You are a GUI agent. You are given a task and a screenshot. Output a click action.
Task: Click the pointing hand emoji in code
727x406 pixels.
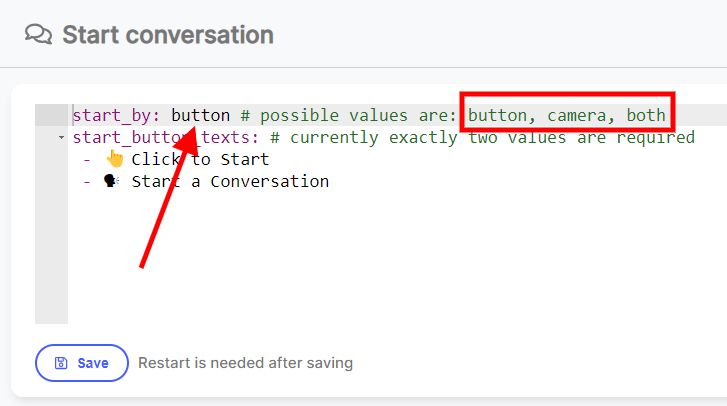point(115,159)
